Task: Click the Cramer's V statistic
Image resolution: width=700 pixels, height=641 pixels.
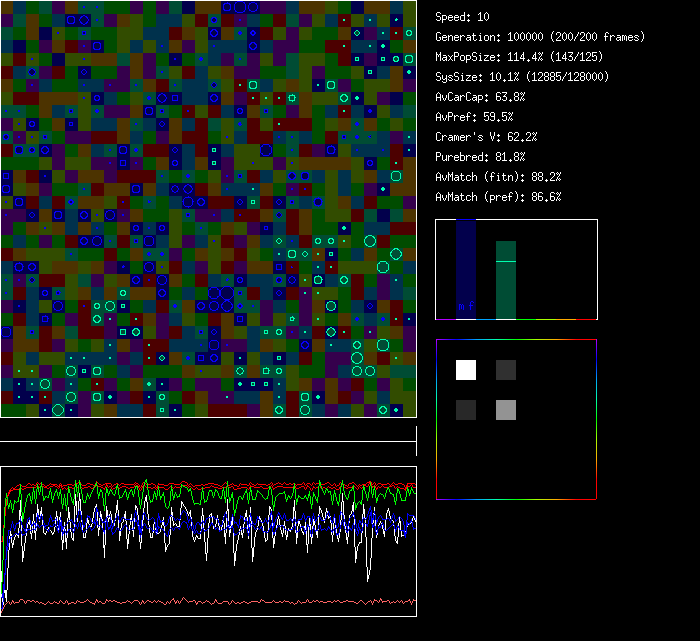Action: point(486,137)
